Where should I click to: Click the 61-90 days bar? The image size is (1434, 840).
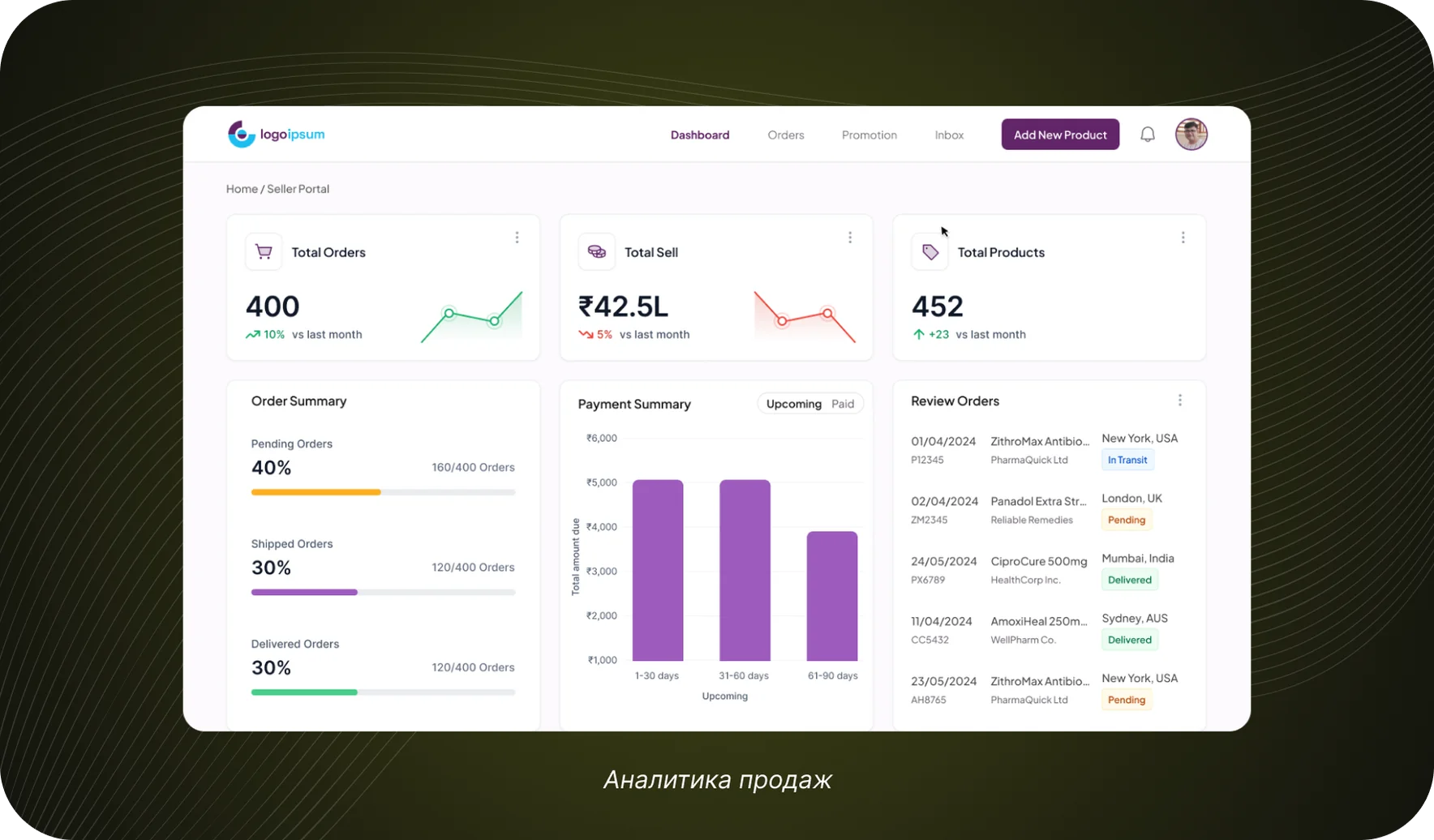pyautogui.click(x=832, y=596)
